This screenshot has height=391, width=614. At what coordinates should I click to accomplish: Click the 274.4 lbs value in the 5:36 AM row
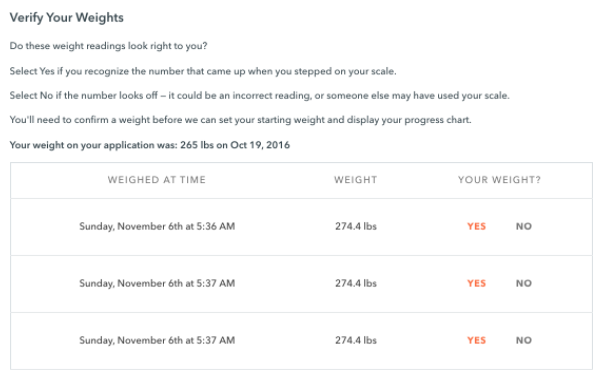(356, 226)
